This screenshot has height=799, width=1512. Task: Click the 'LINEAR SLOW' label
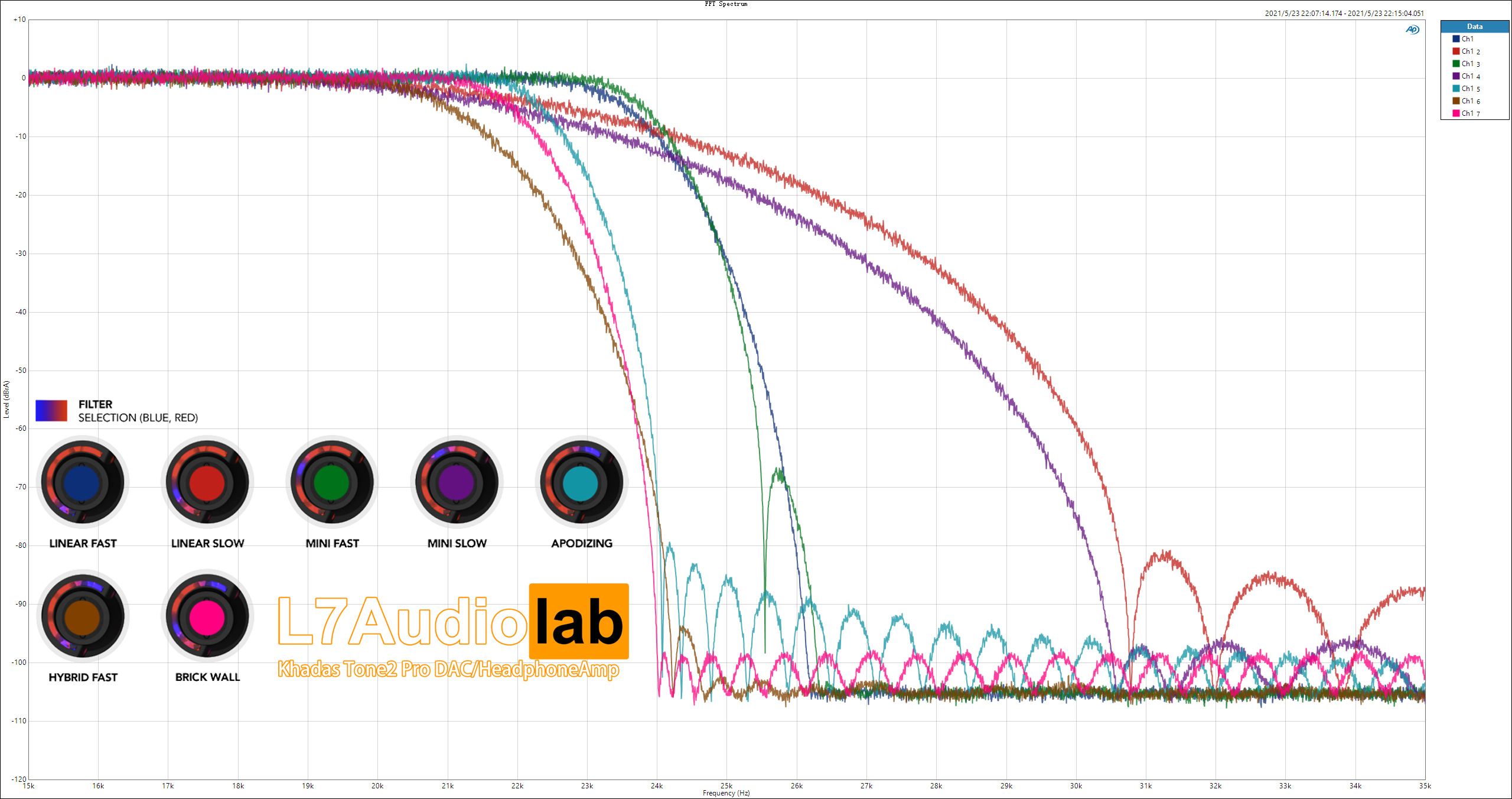click(207, 543)
